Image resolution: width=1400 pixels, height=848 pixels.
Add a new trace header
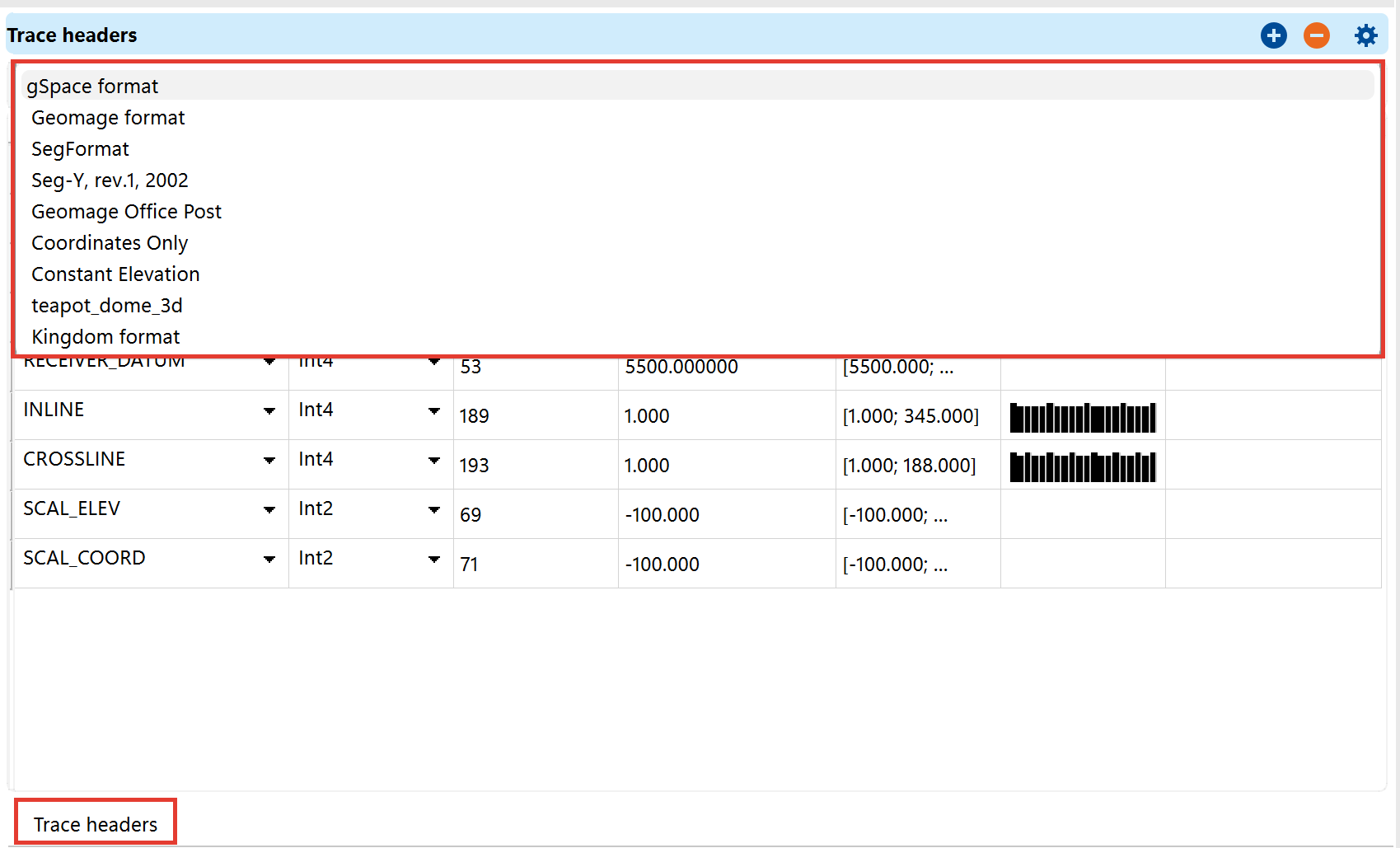(1273, 35)
